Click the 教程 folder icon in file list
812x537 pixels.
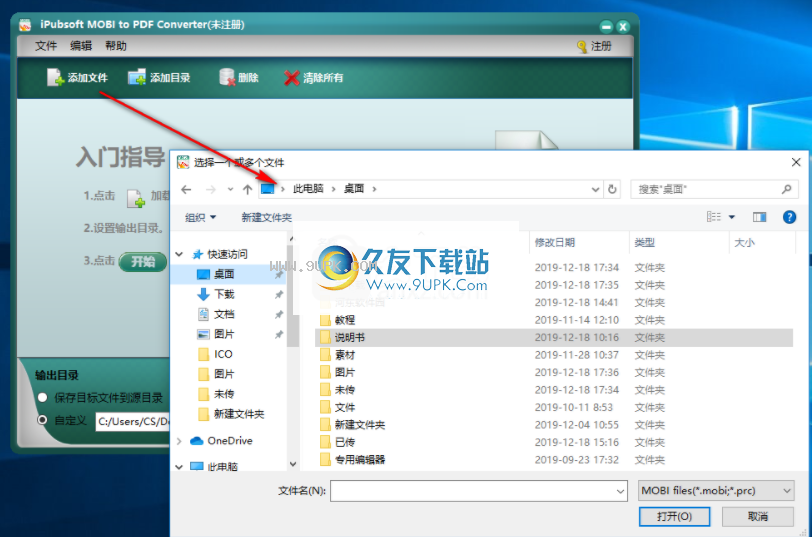(325, 320)
